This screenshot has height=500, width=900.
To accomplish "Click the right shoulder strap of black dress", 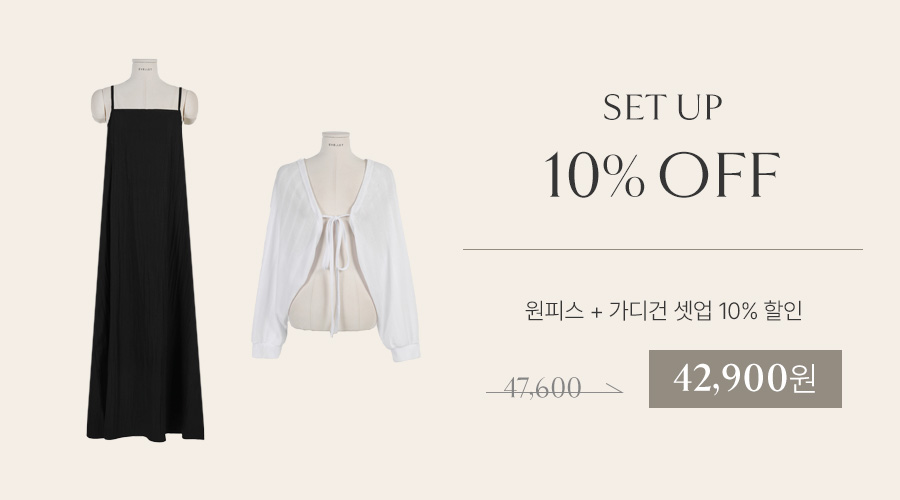I will click(x=179, y=99).
